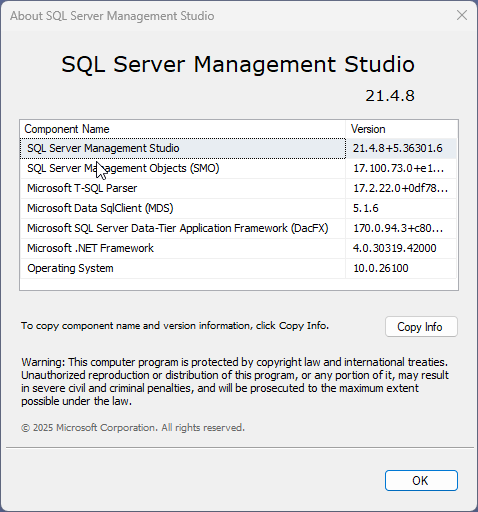Click the DacFX version 170.0.94.3 cell
478x512 pixels.
tap(401, 228)
